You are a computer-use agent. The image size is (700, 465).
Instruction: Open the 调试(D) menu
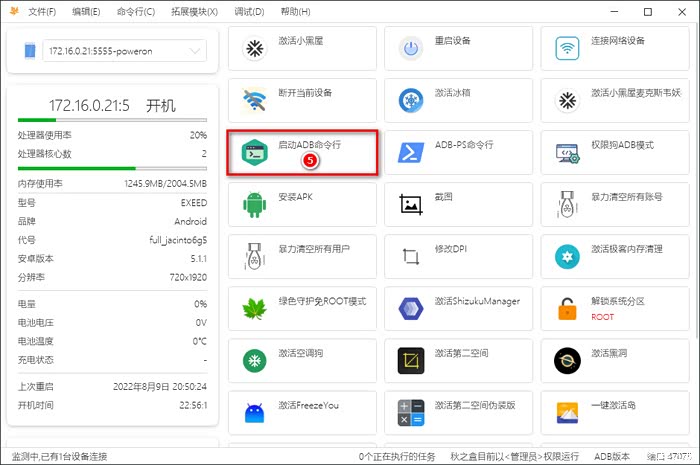pos(249,12)
